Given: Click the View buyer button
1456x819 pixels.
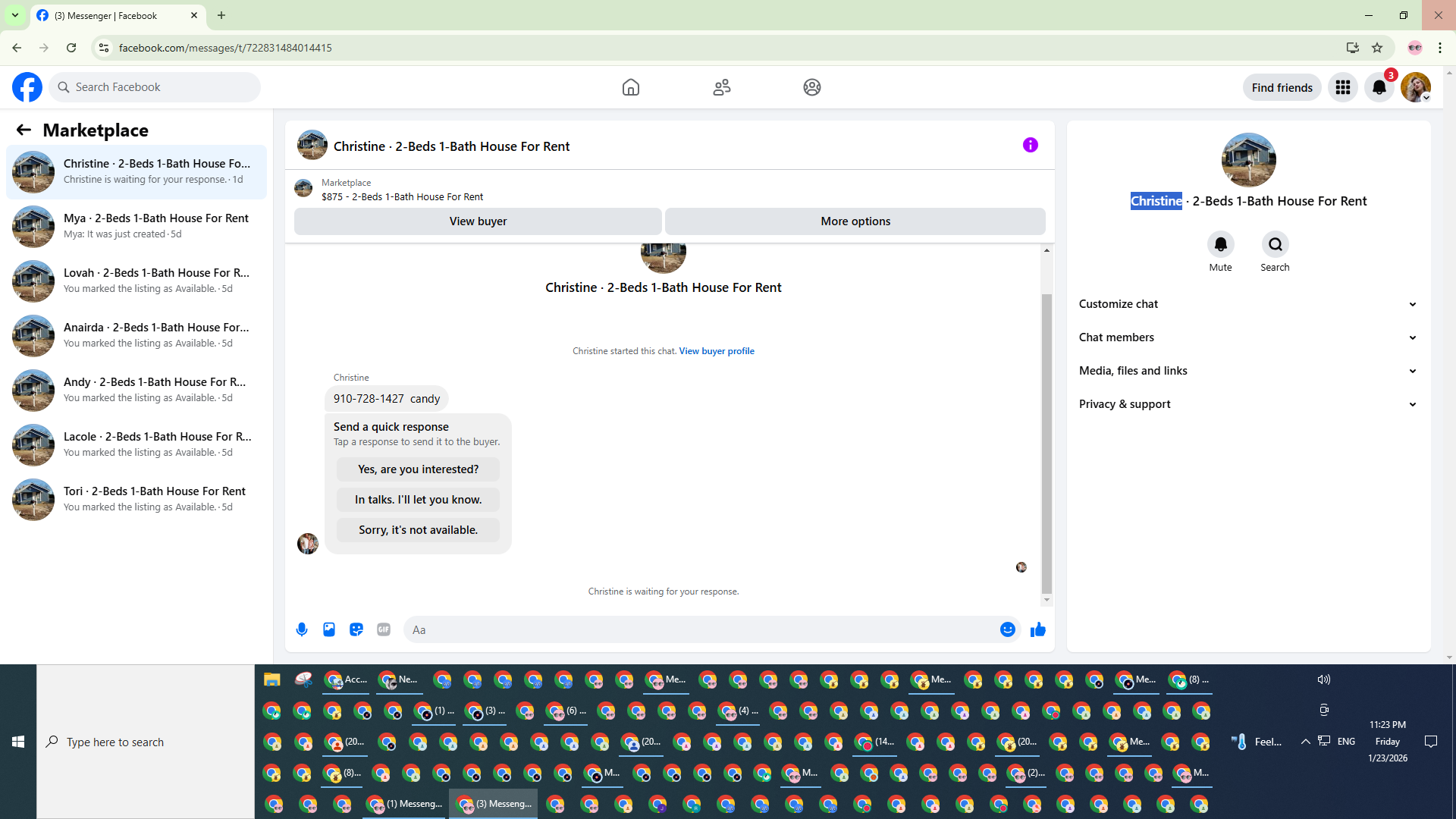Looking at the screenshot, I should pos(478,221).
